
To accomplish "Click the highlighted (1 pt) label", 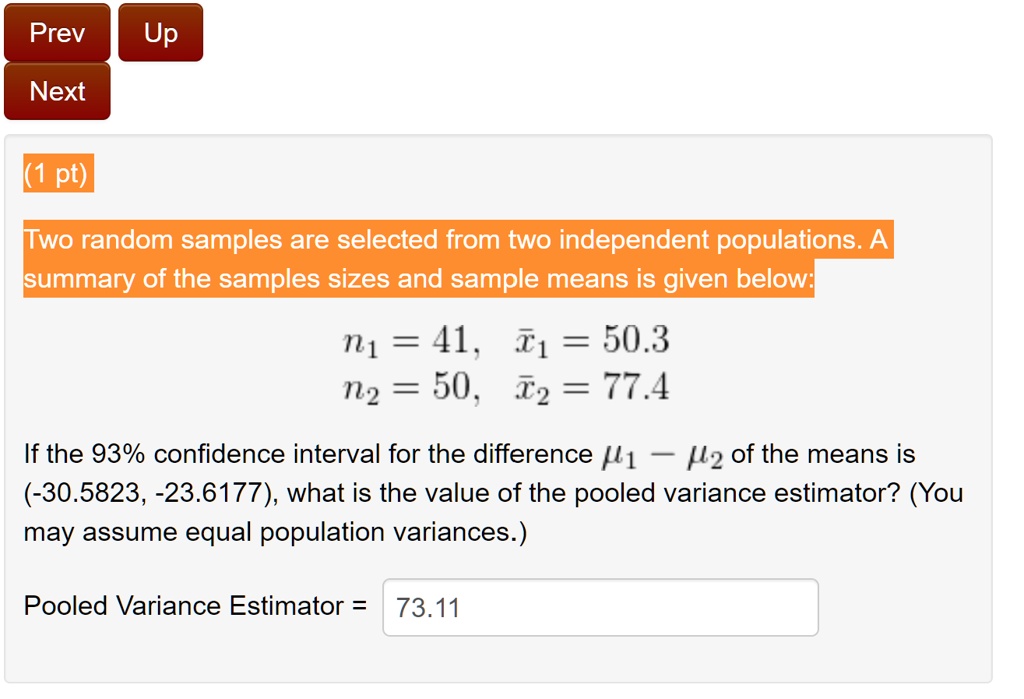I will click(x=58, y=173).
